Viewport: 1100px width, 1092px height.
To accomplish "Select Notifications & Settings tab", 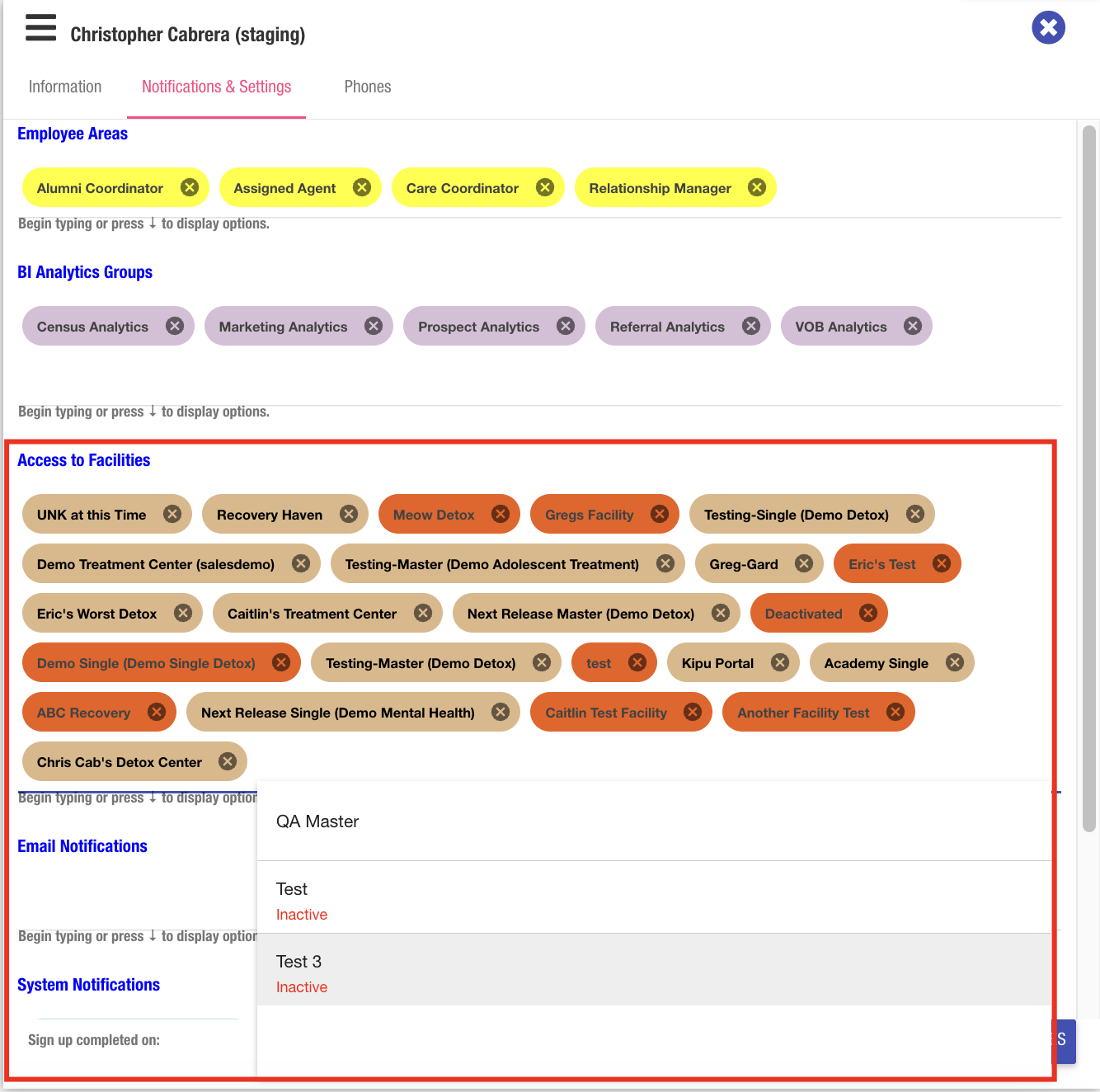I will click(x=216, y=87).
